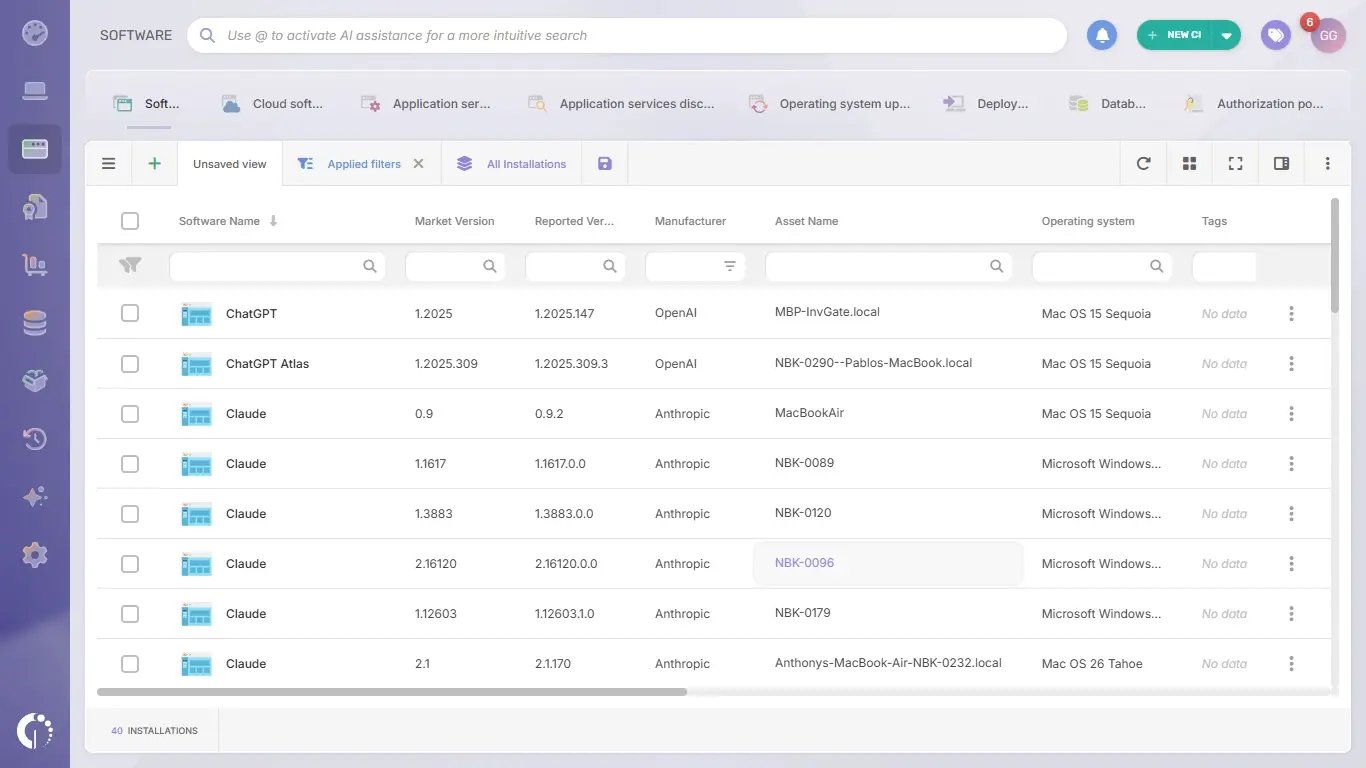Toggle the side panel icon
This screenshot has width=1366, height=768.
(x=1281, y=164)
